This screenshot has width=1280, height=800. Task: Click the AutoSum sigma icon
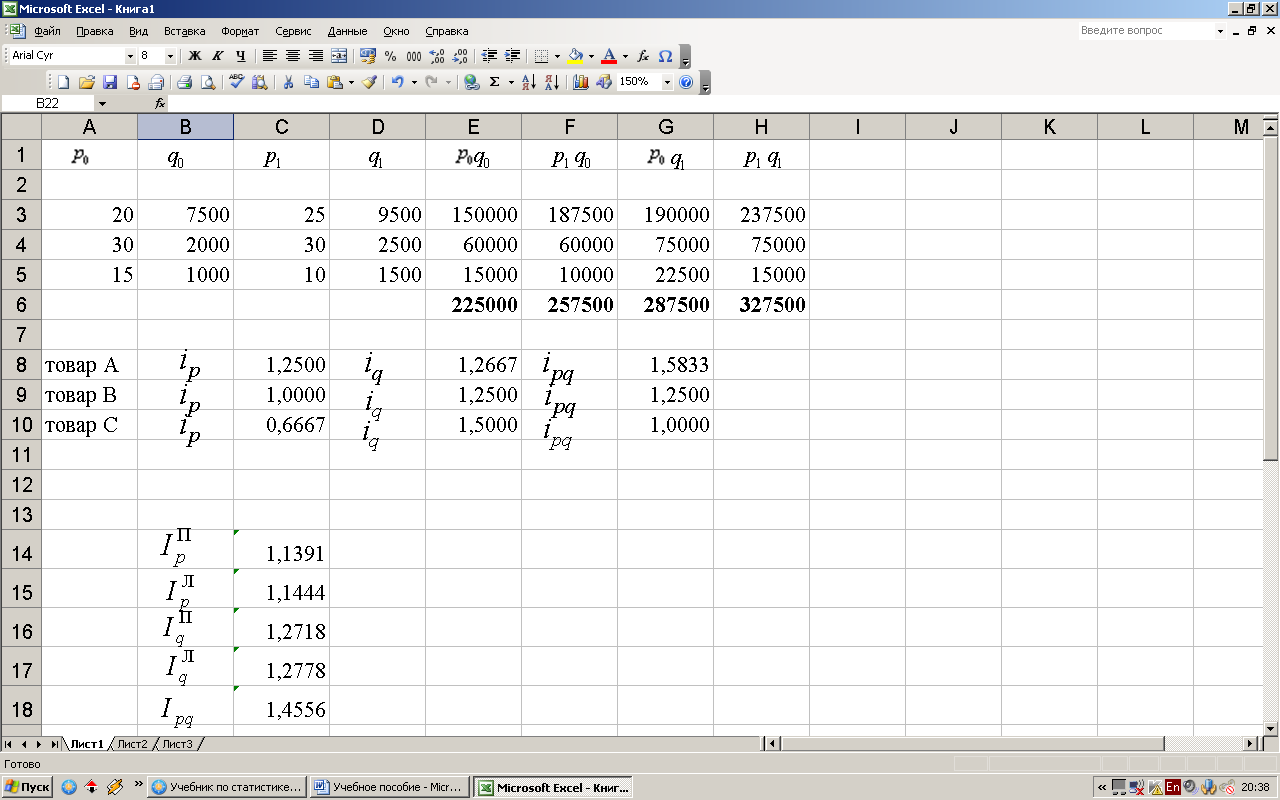tap(494, 82)
